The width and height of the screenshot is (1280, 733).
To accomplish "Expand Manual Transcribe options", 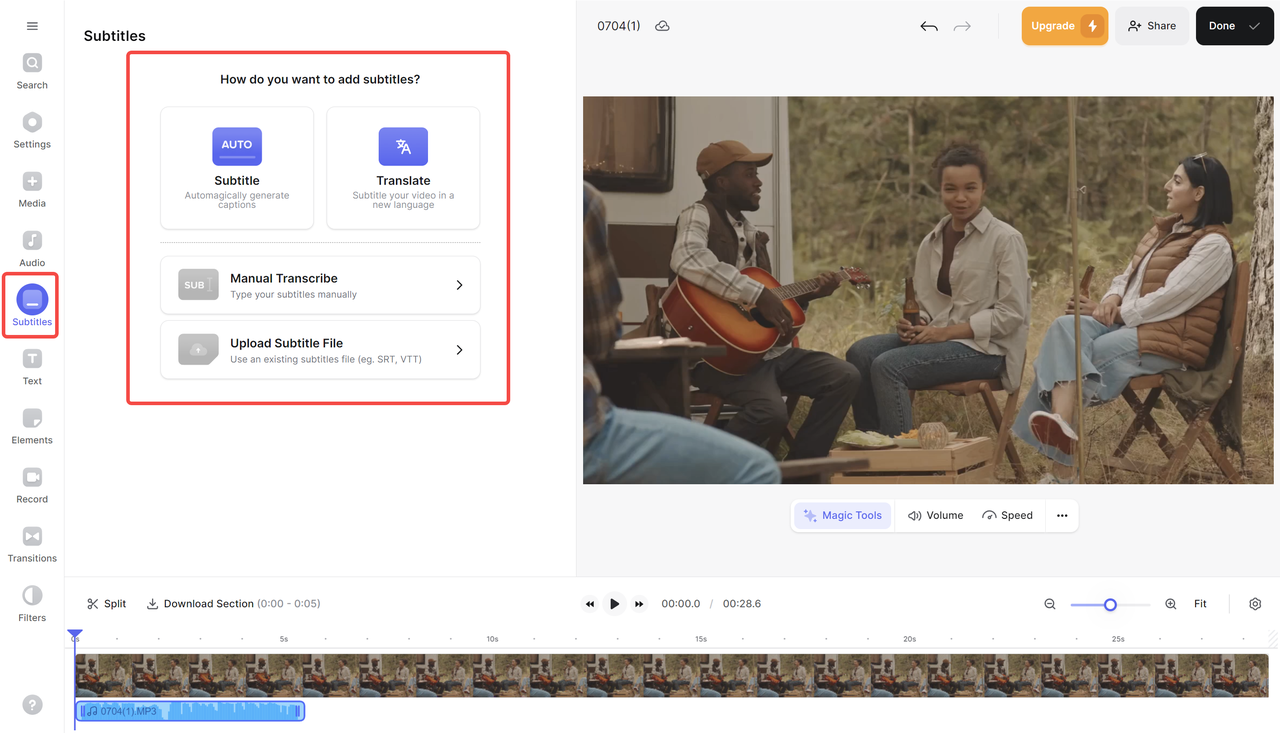I will click(320, 285).
